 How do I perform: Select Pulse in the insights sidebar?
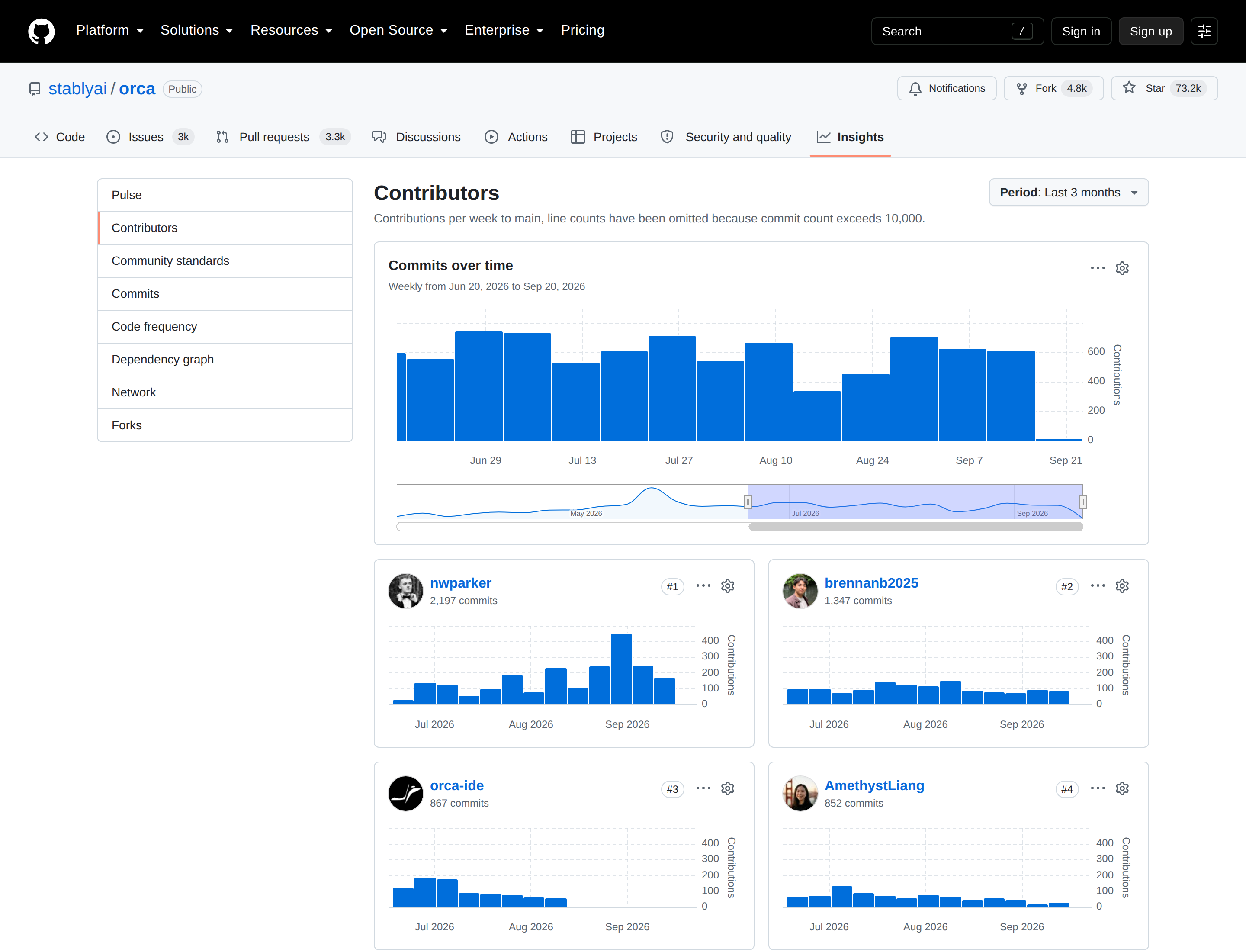click(225, 196)
